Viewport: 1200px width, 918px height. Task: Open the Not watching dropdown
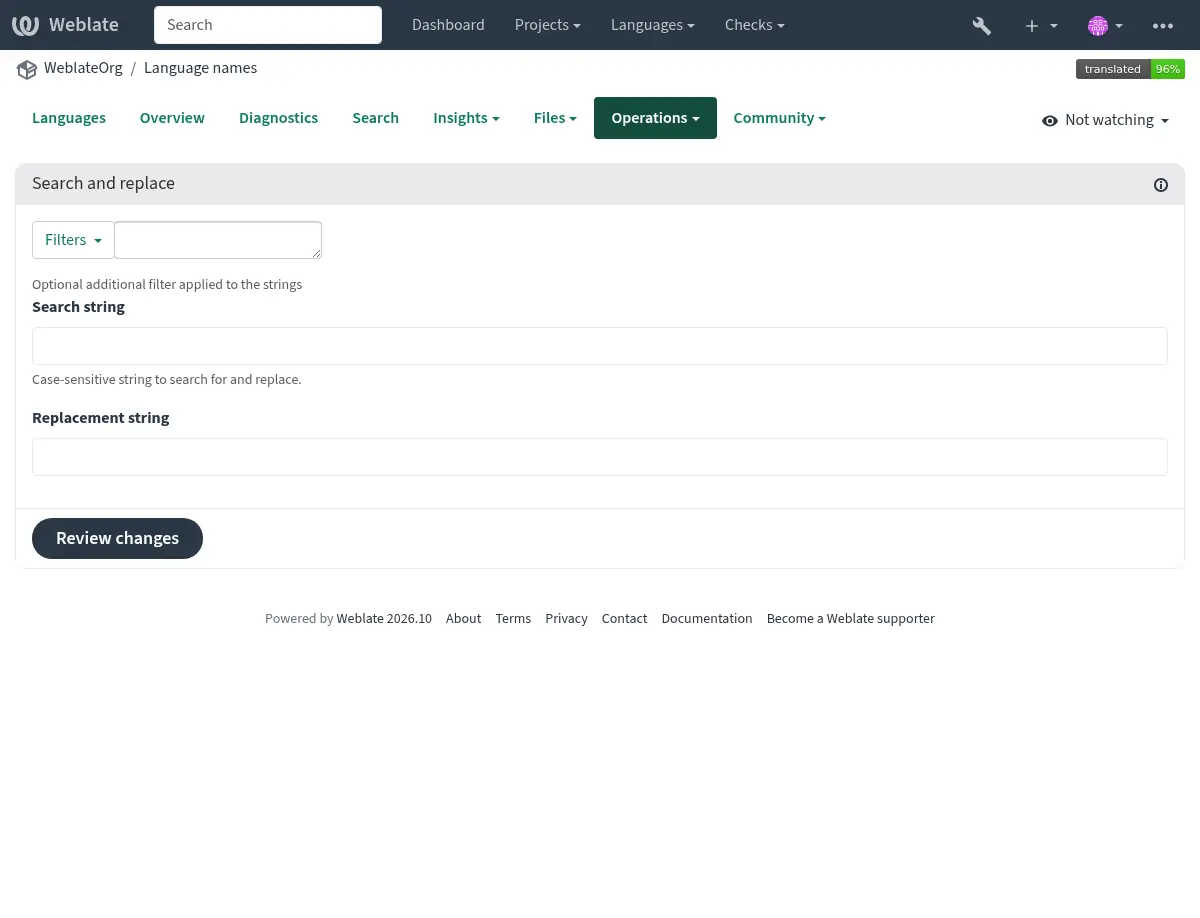pos(1105,120)
